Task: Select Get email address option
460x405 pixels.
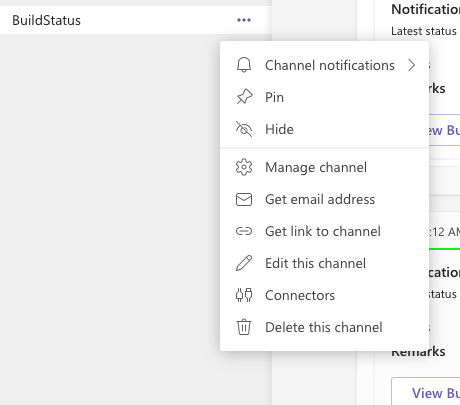Action: tap(324, 199)
